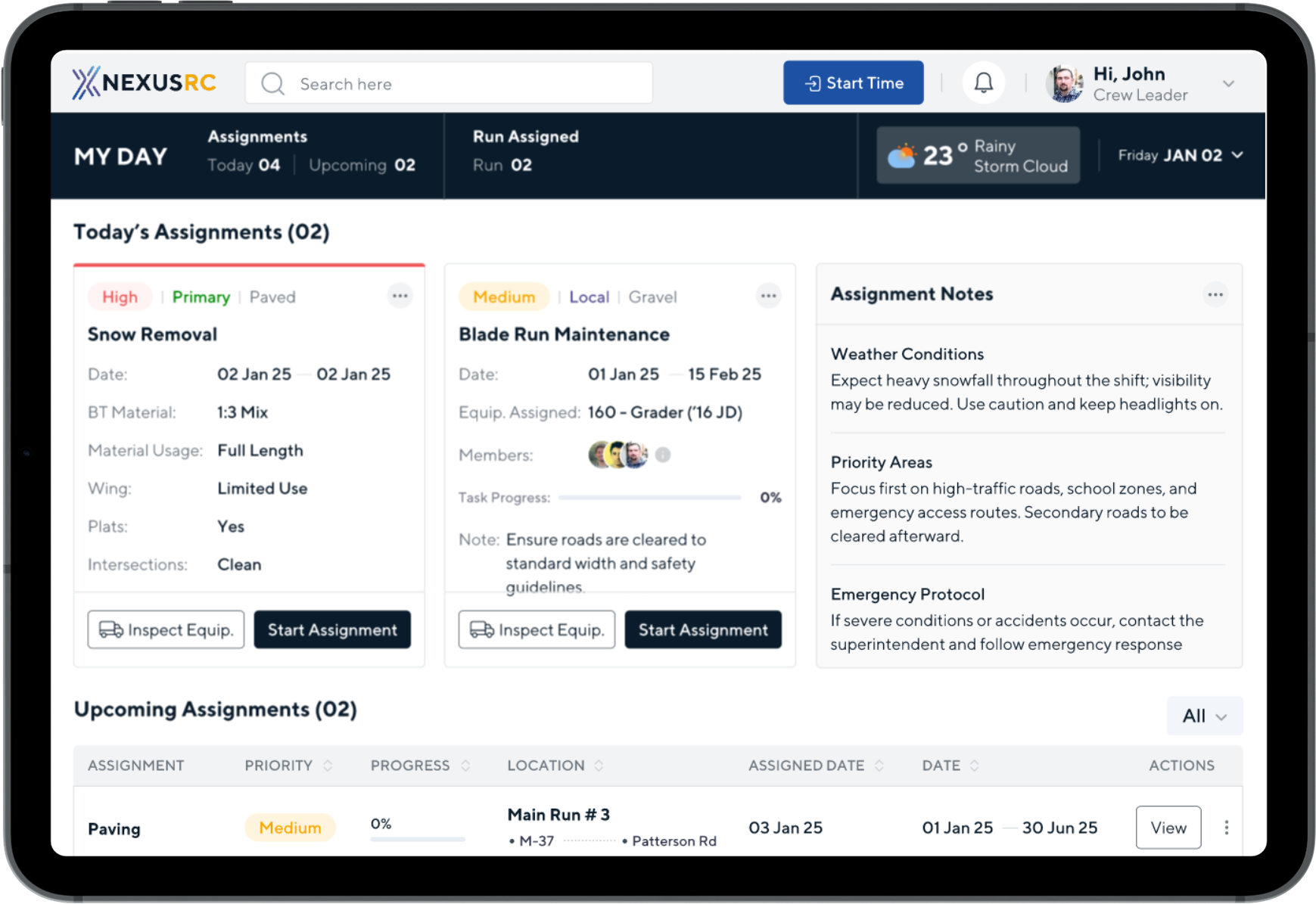Image resolution: width=1316 pixels, height=904 pixels.
Task: Click the weather widget showing 23° Rainy
Action: click(x=978, y=155)
